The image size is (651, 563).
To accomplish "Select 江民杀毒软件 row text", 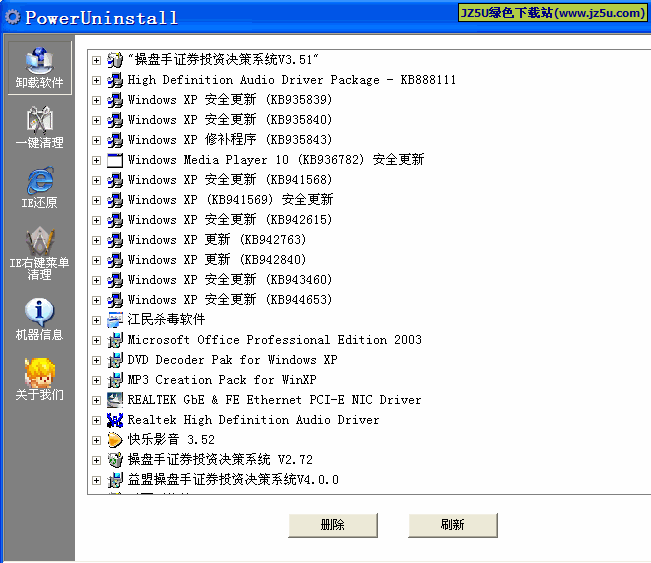I will 166,320.
